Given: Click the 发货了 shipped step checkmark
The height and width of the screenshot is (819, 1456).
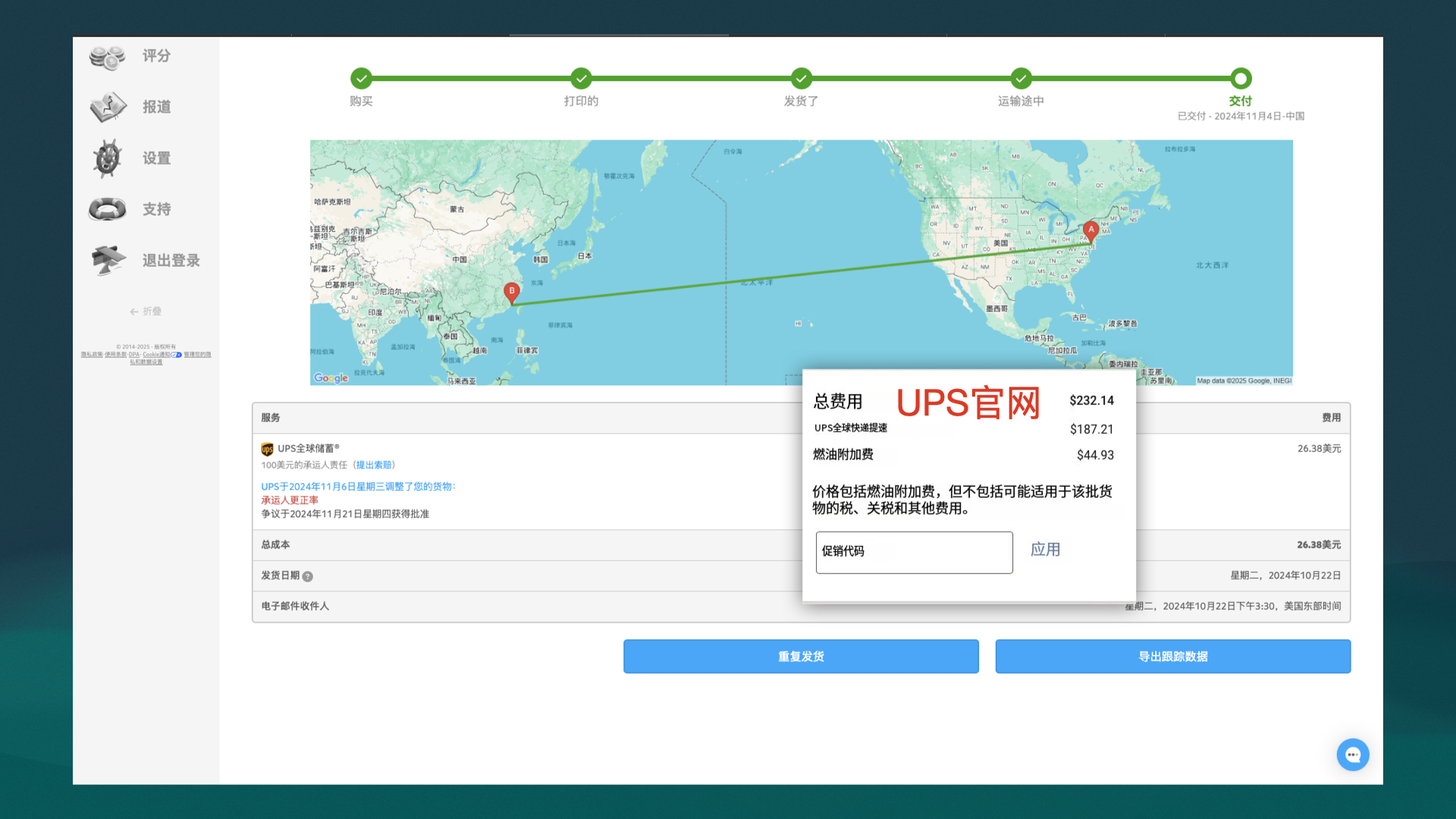Looking at the screenshot, I should 801,78.
